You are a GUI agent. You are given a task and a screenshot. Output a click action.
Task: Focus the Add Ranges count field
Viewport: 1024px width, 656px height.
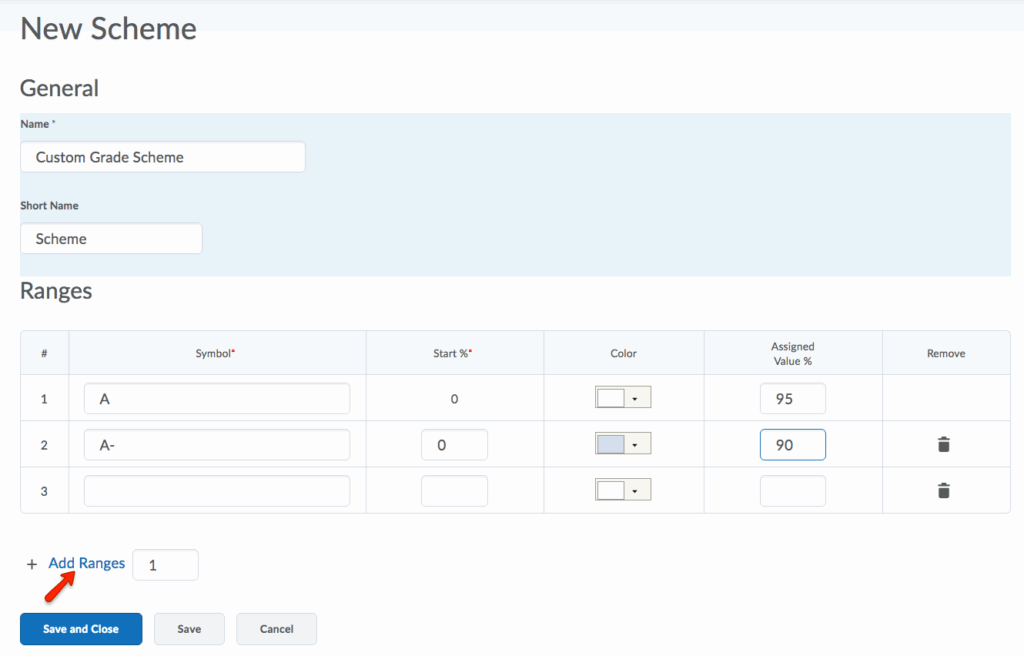pyautogui.click(x=165, y=565)
